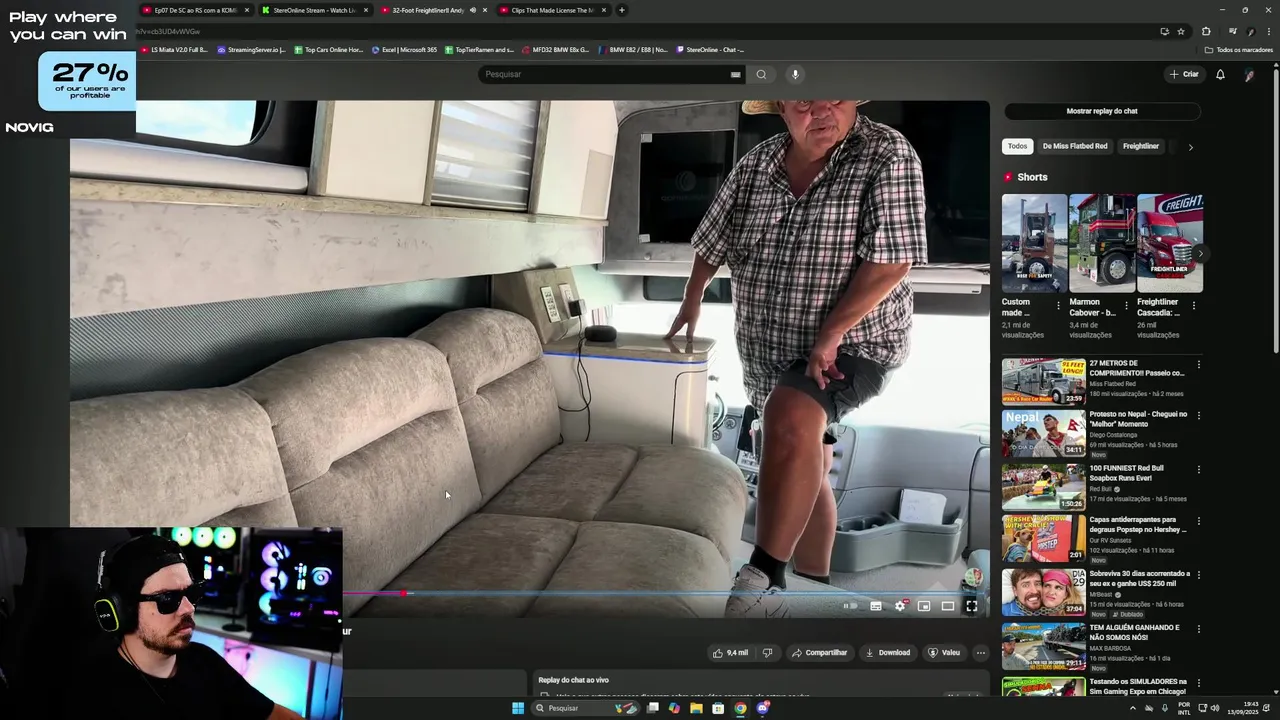
Task: Open Chrome from taskbar
Action: [x=740, y=708]
